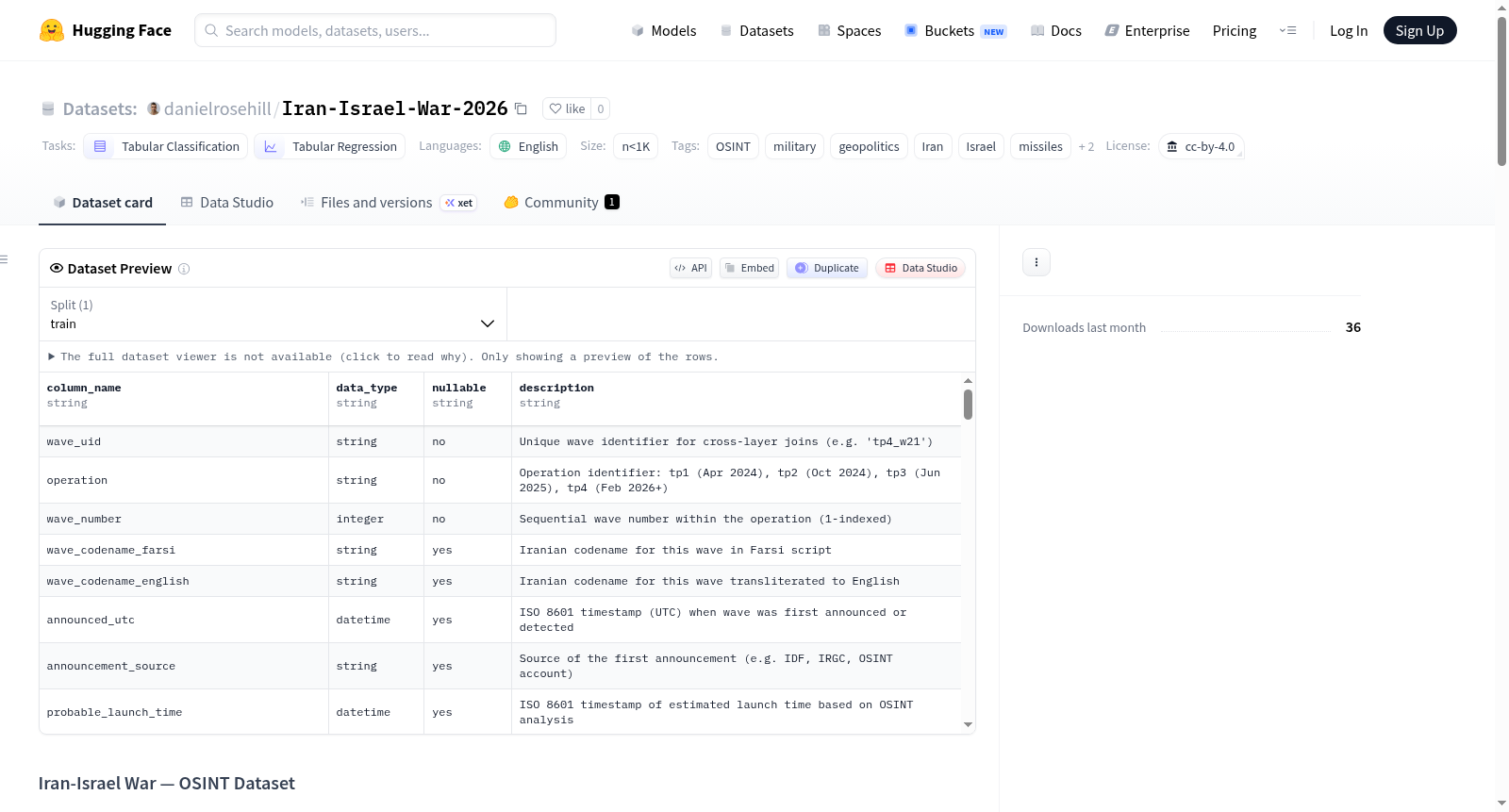Switch to the Dataset card tab
Image resolution: width=1509 pixels, height=812 pixels.
click(103, 202)
